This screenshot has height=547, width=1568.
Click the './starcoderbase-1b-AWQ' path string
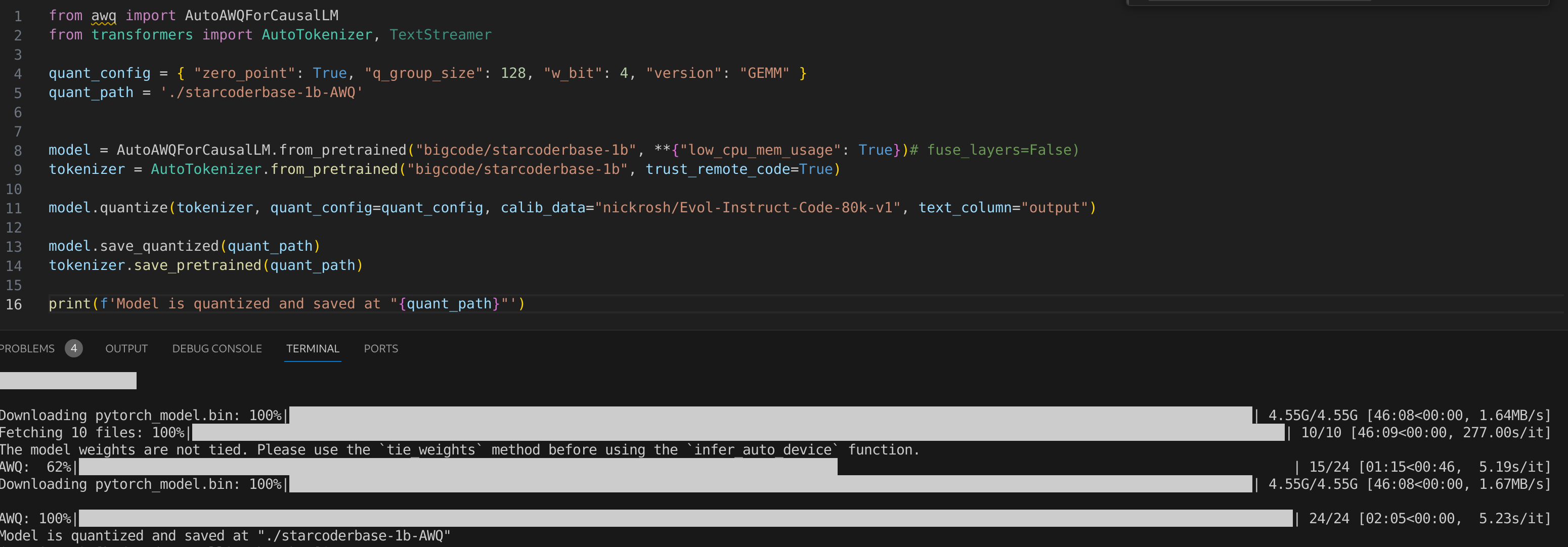tap(260, 93)
